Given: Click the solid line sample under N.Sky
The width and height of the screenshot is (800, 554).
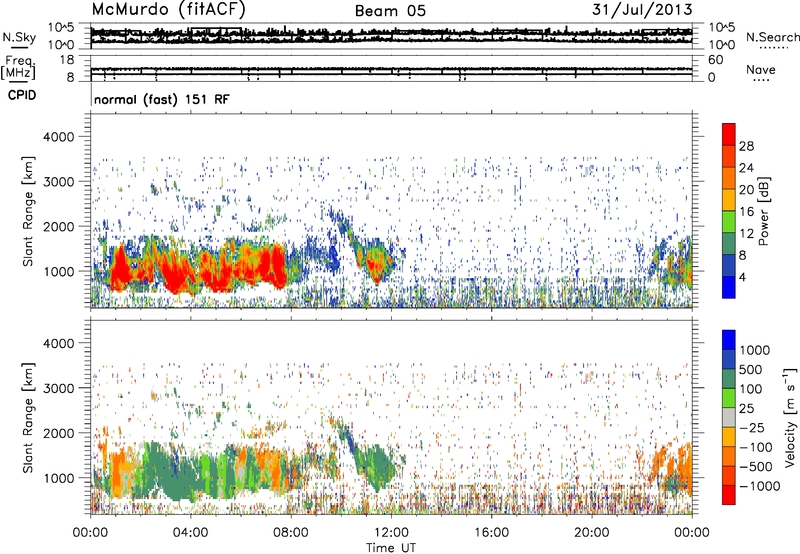Looking at the screenshot, I should (18, 47).
